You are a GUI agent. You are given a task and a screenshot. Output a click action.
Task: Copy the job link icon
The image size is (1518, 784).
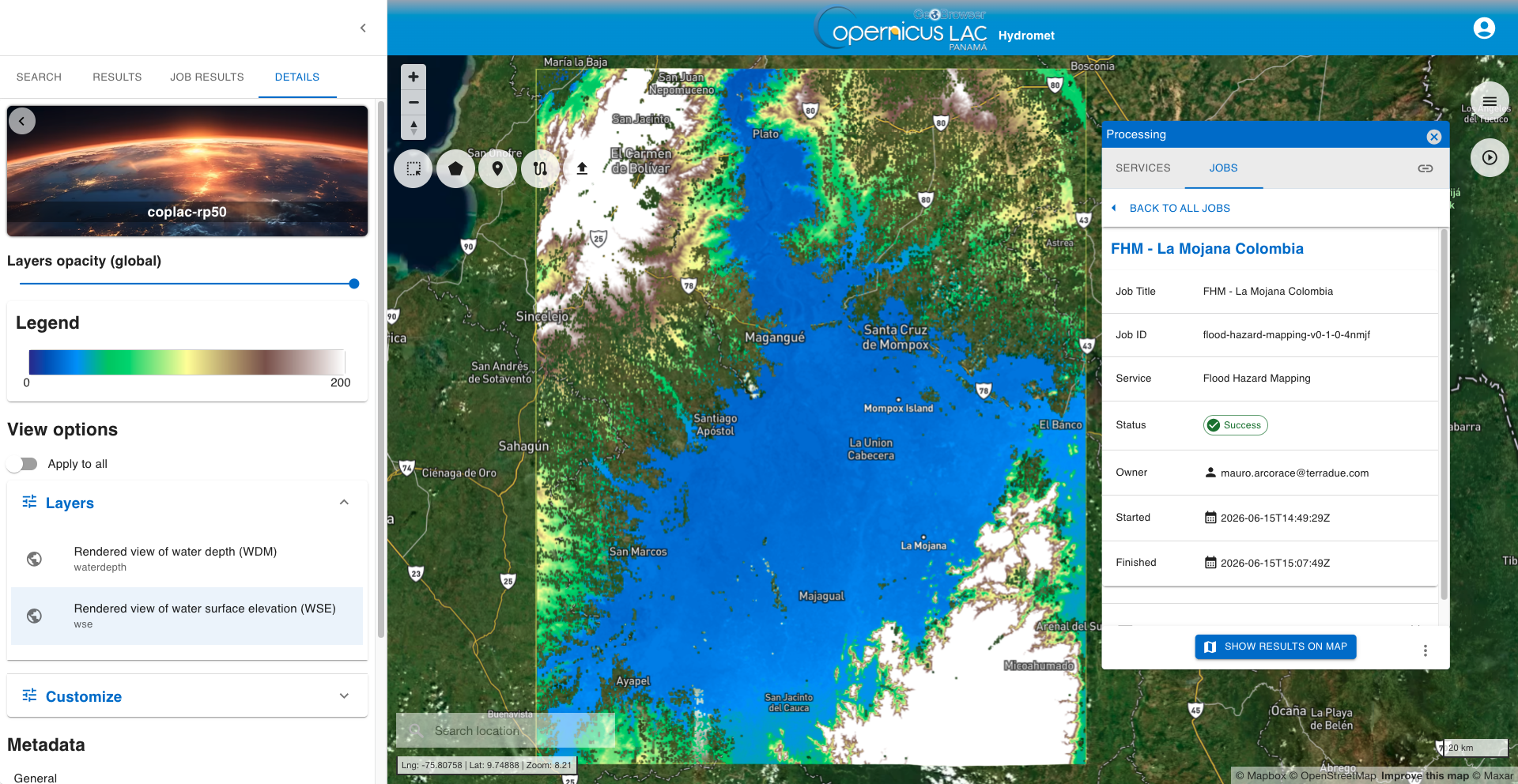(x=1425, y=168)
